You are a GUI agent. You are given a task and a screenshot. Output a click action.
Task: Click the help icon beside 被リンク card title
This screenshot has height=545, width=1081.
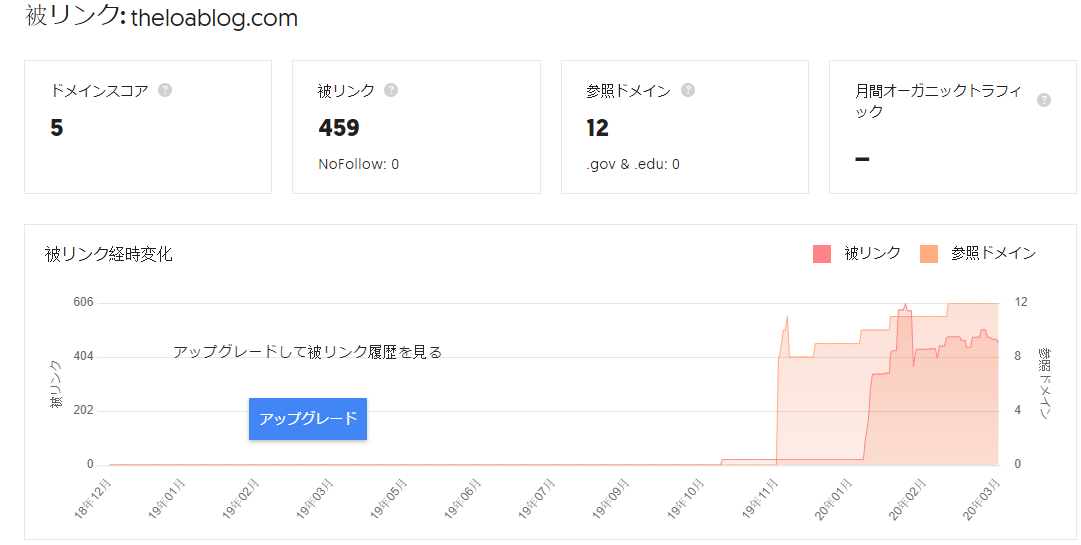[x=391, y=90]
